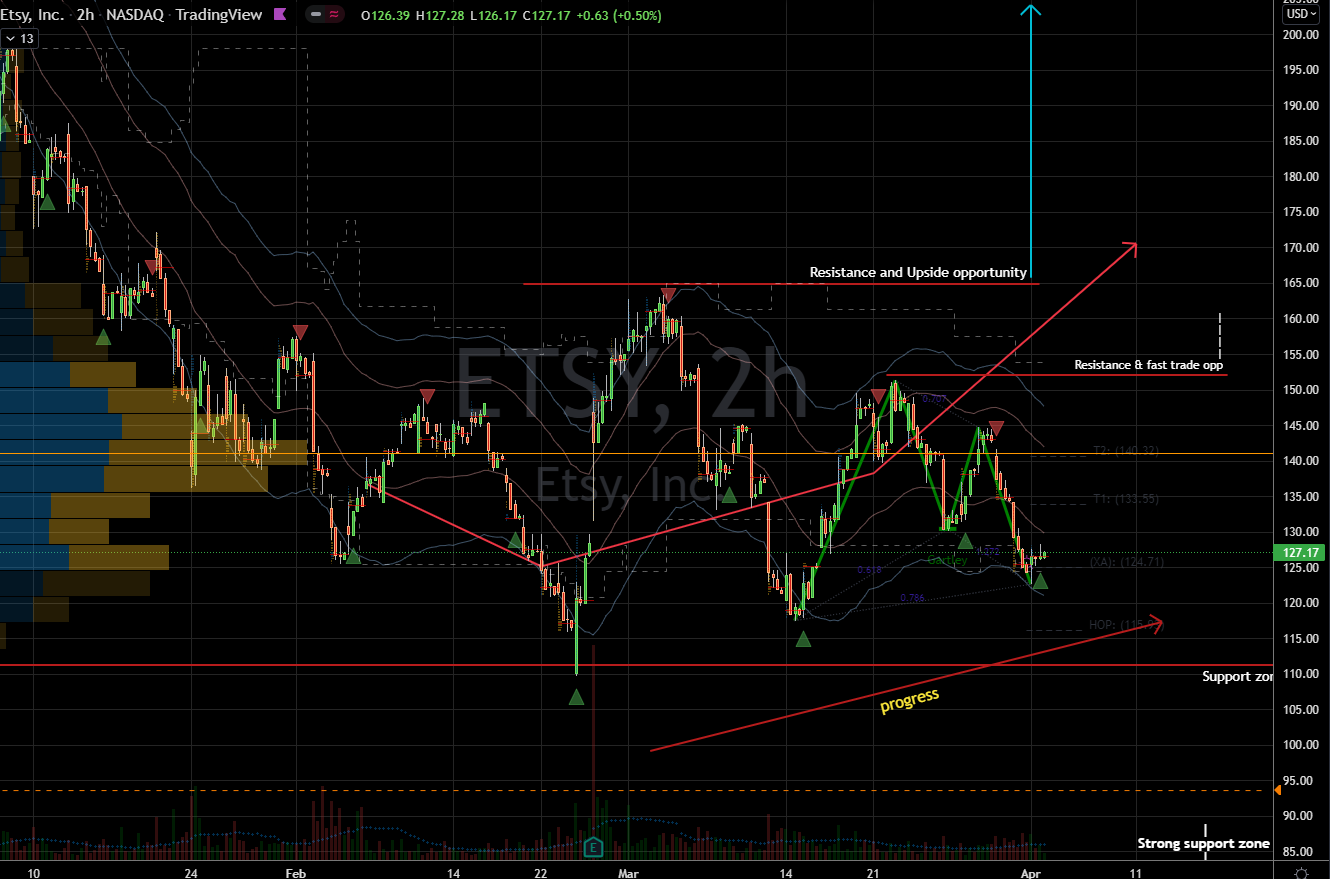Open the USD currency dropdown

(1300, 13)
